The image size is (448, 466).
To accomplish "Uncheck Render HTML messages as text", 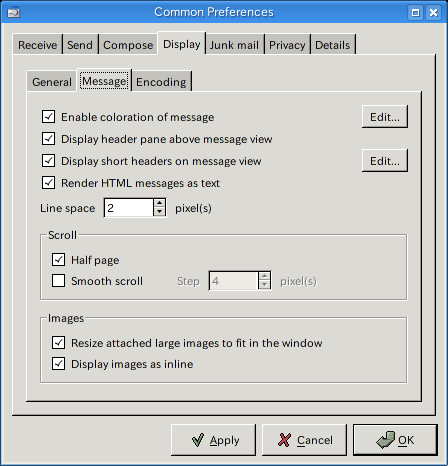I will tap(49, 183).
